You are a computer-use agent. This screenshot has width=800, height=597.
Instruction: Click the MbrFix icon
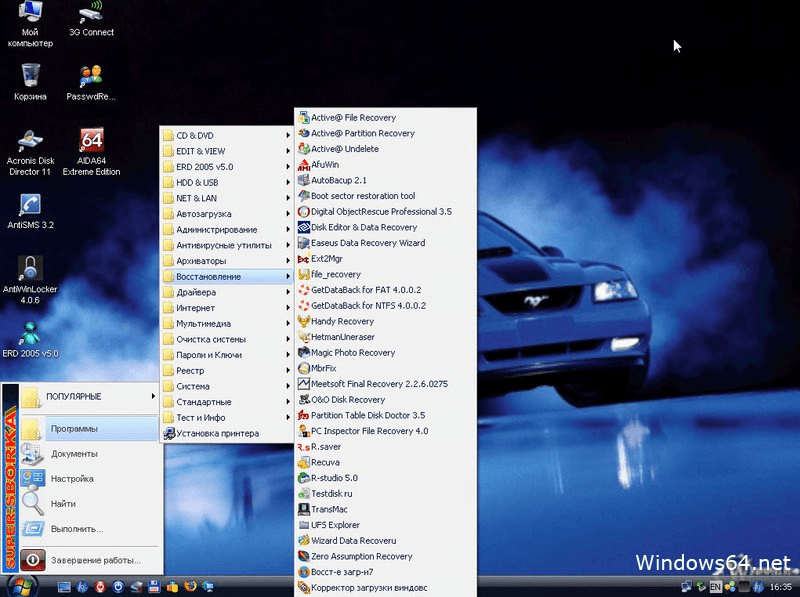(304, 368)
